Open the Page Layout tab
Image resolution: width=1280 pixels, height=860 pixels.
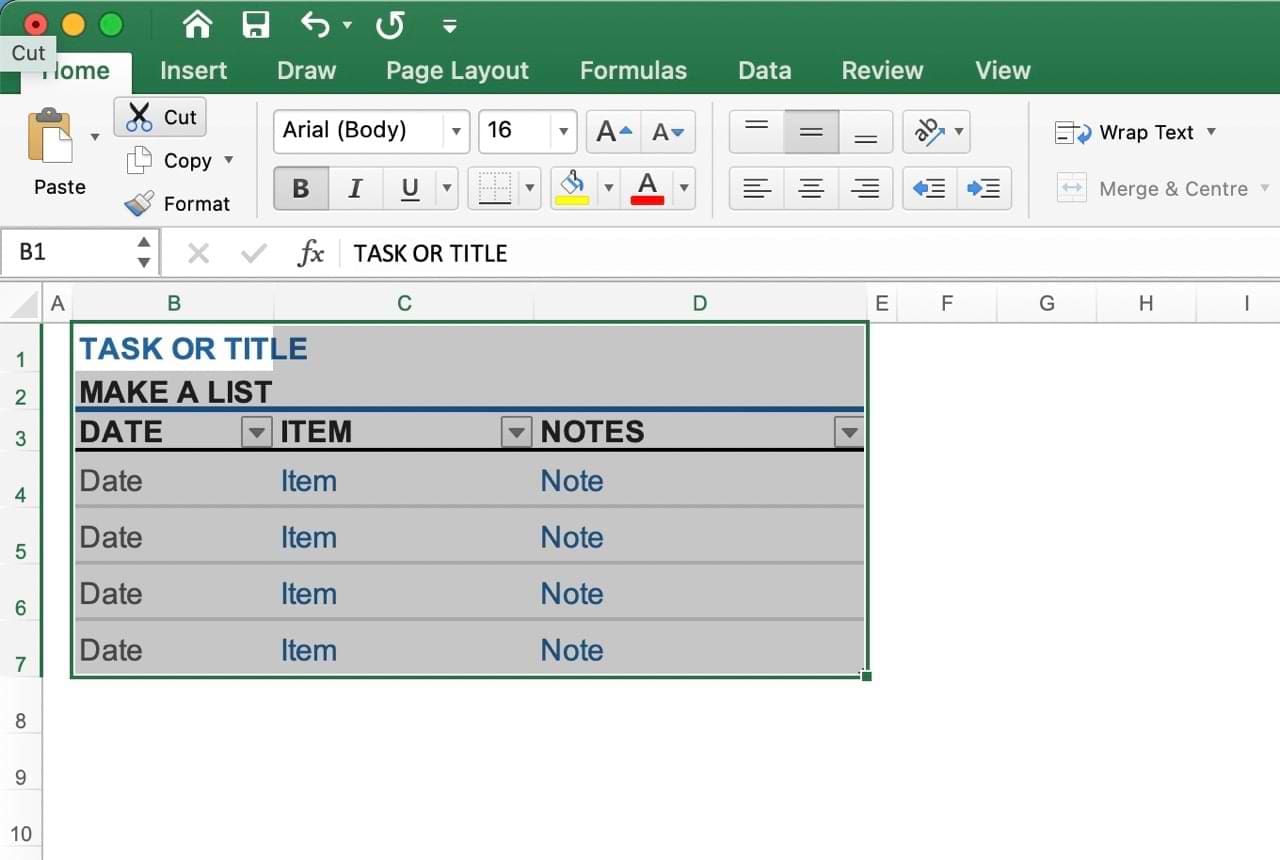[x=457, y=70]
